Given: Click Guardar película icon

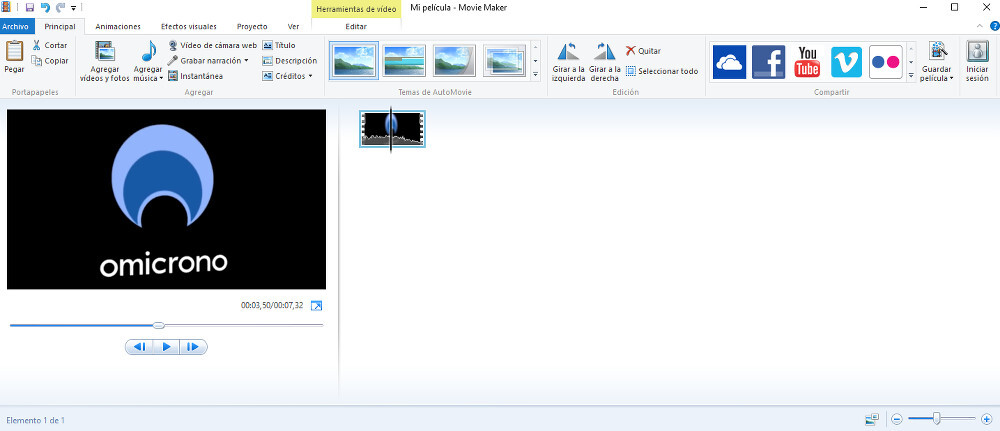Looking at the screenshot, I should (x=937, y=52).
